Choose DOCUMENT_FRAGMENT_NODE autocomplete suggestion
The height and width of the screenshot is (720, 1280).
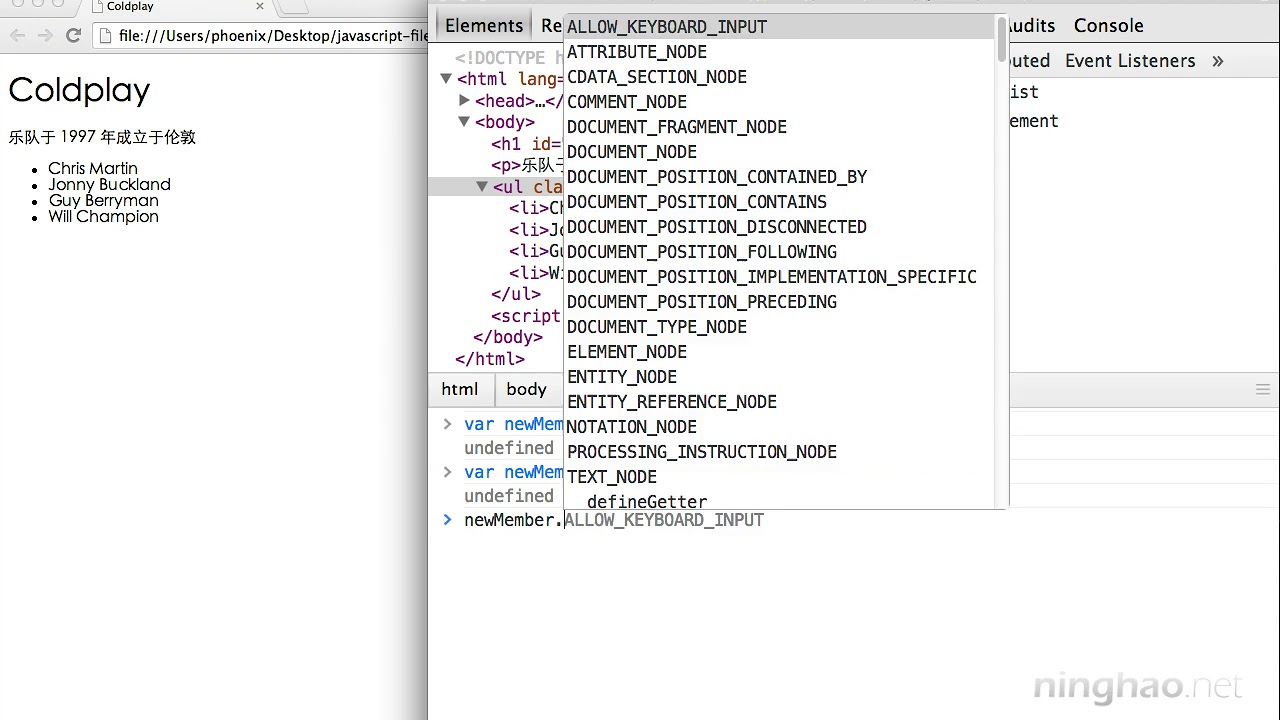click(x=780, y=127)
